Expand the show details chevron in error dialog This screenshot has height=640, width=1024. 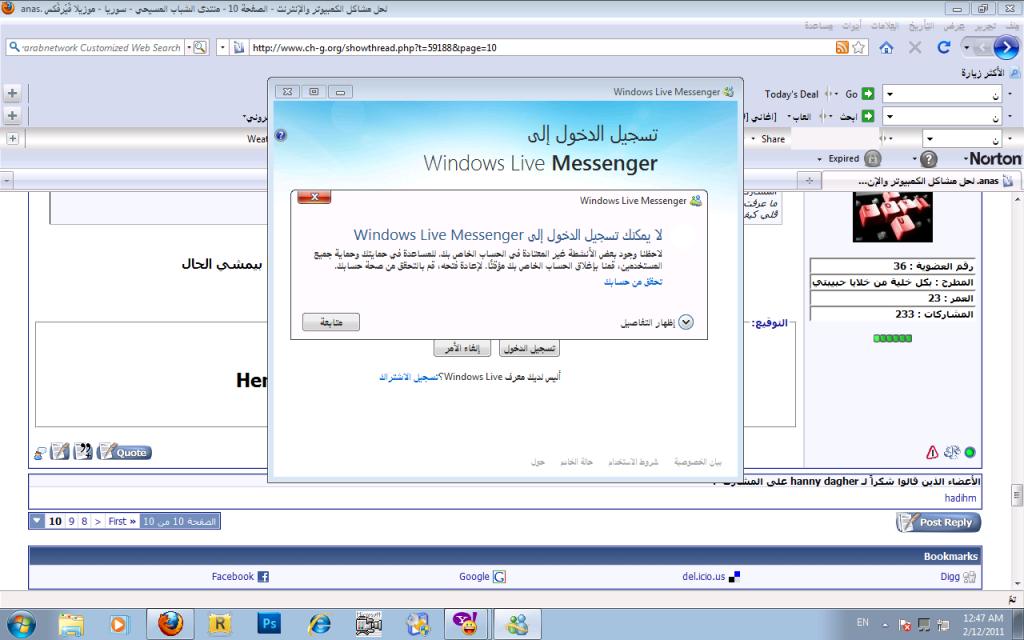(686, 322)
